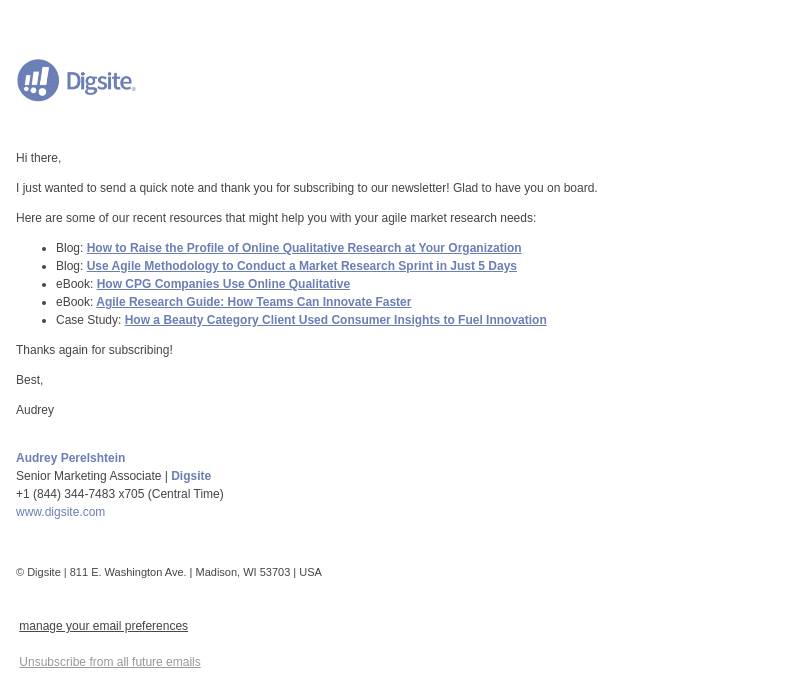Click the sentence thanking you for subscribing to newsletter
The height and width of the screenshot is (687, 800).
pos(307,188)
